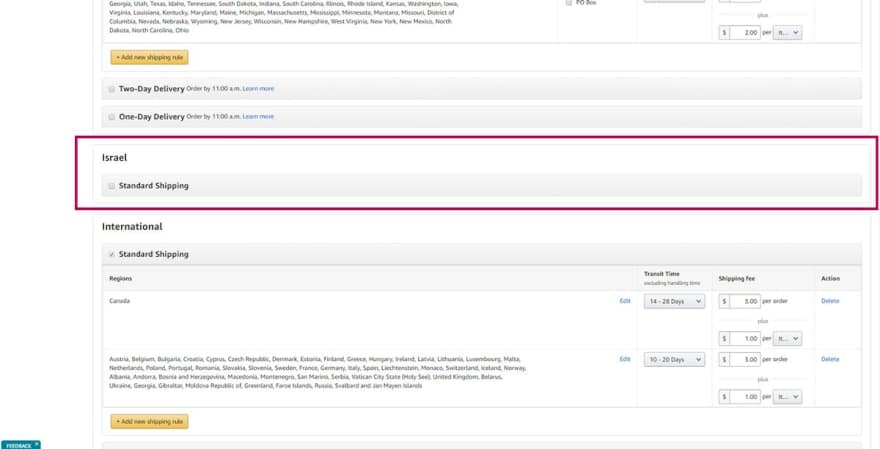
Task: Click Add new shipping rule under International
Action: (149, 421)
